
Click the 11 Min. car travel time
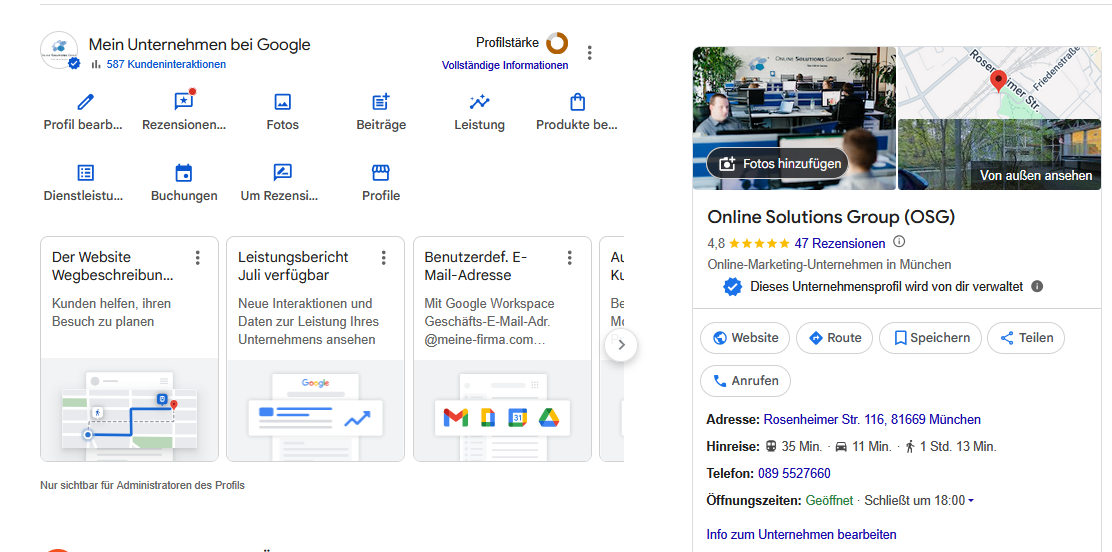[864, 447]
